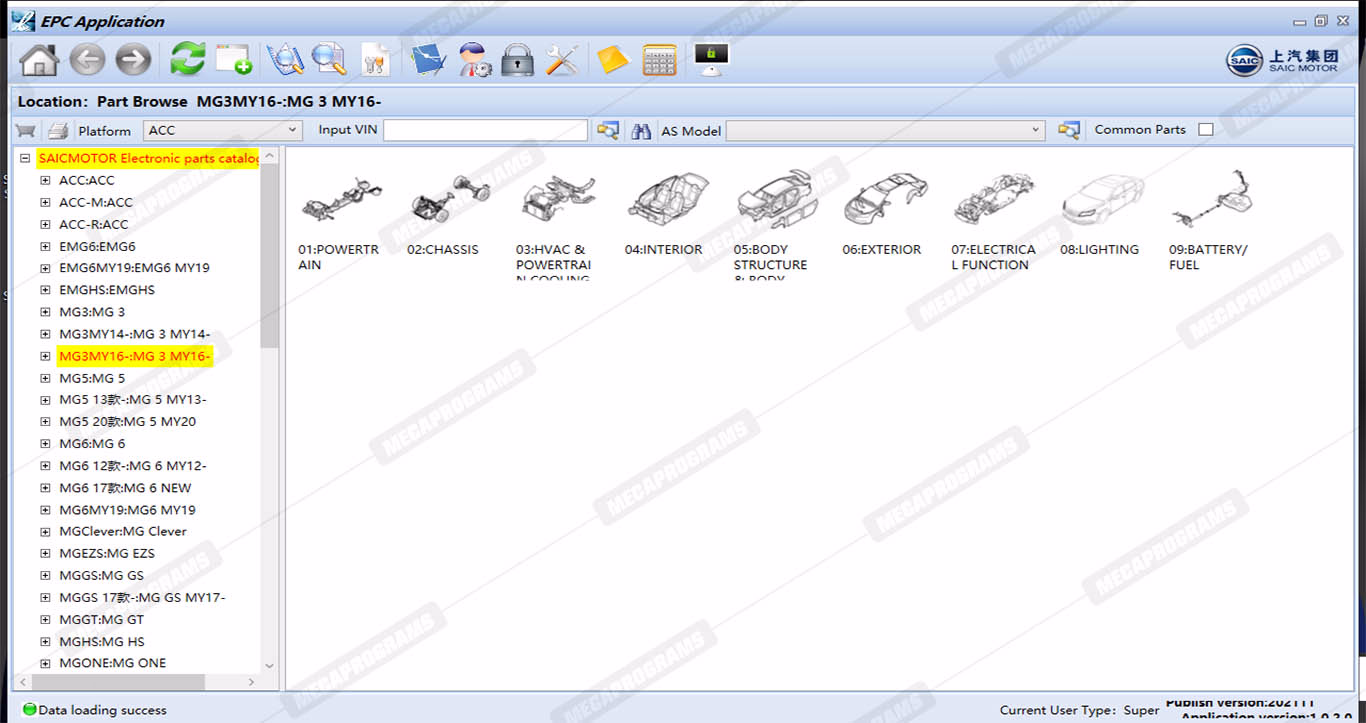Open the Platform ACC dropdown

tap(223, 130)
